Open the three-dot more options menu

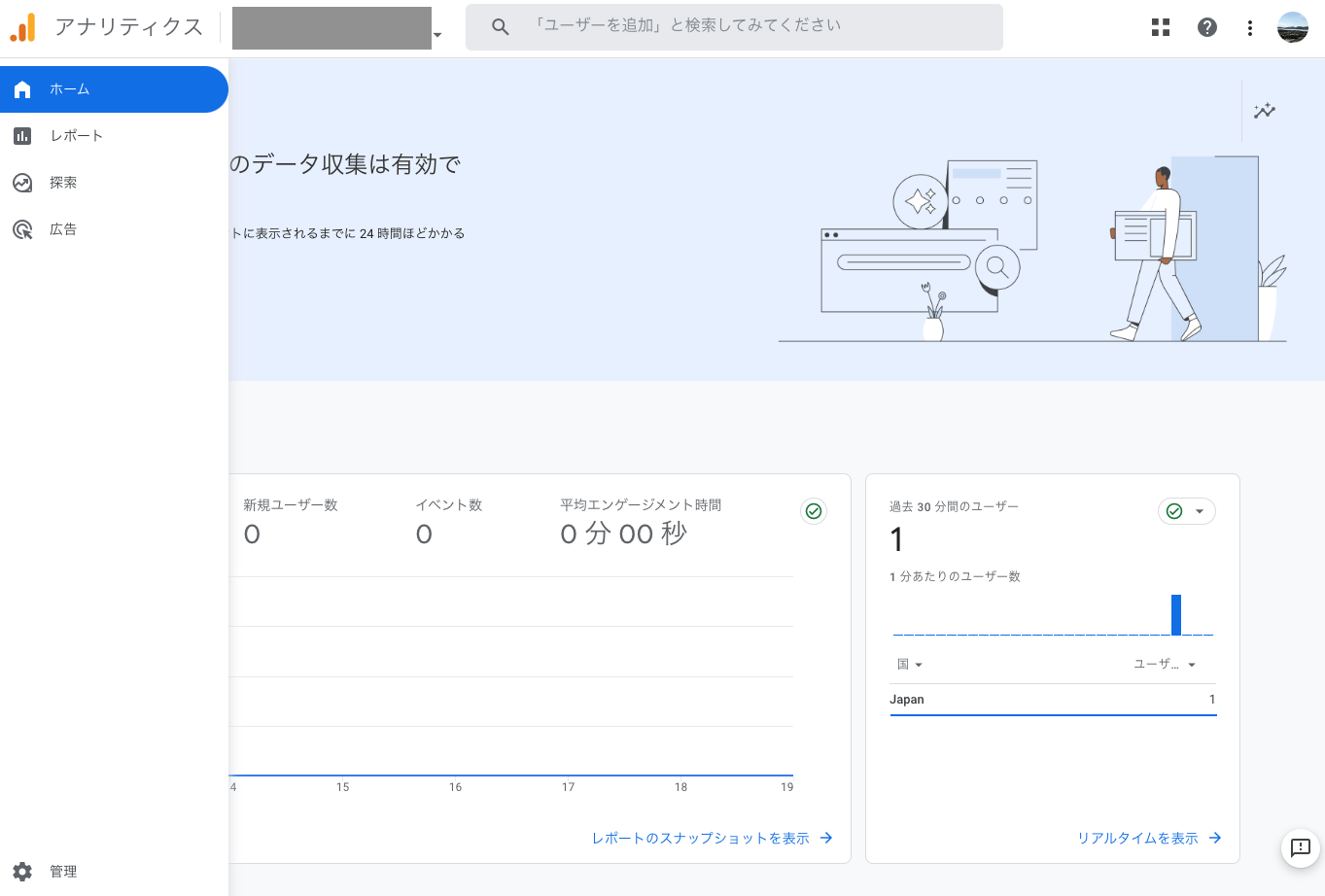click(x=1250, y=28)
